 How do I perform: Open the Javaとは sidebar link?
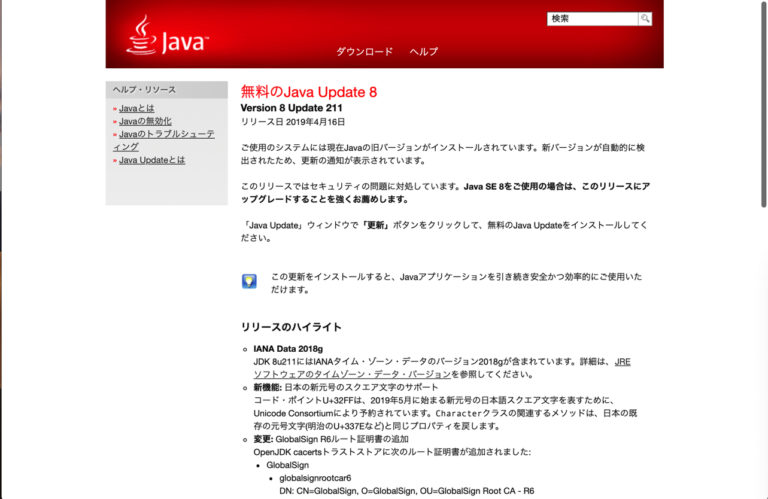pyautogui.click(x=137, y=108)
